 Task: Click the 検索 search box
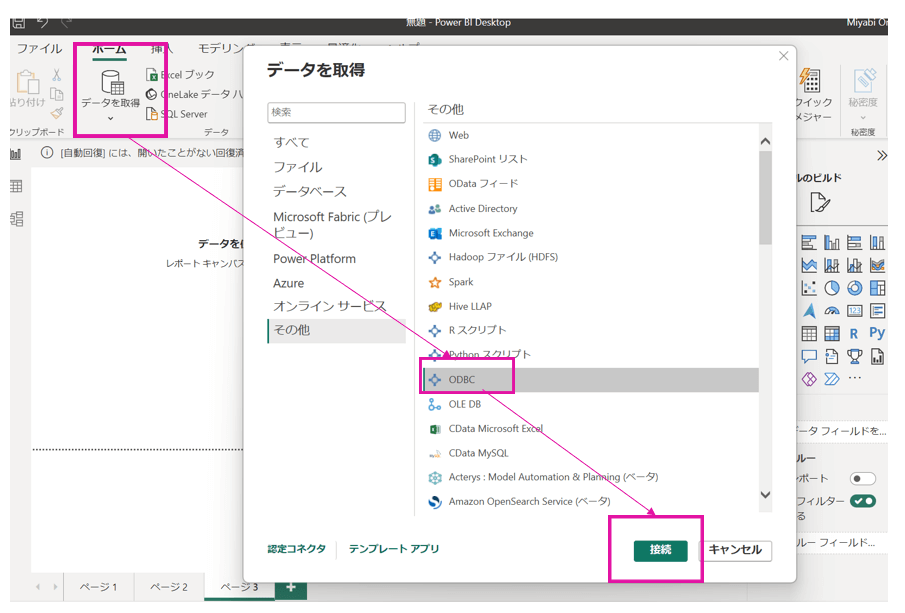tap(336, 113)
